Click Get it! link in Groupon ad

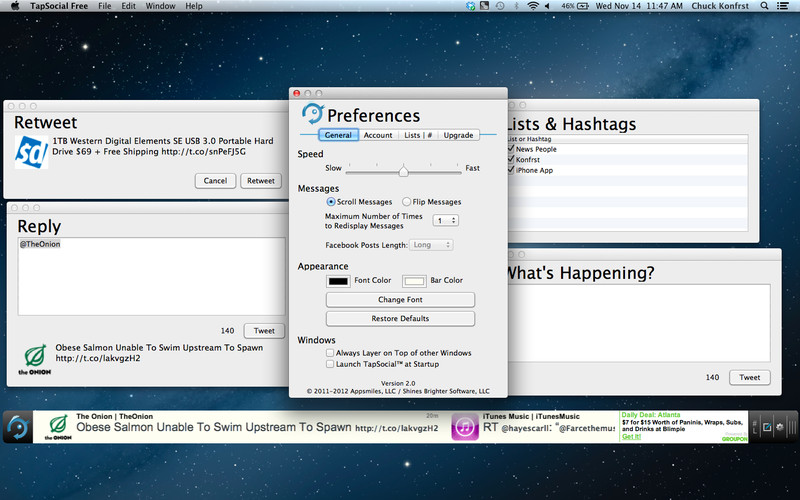(631, 437)
